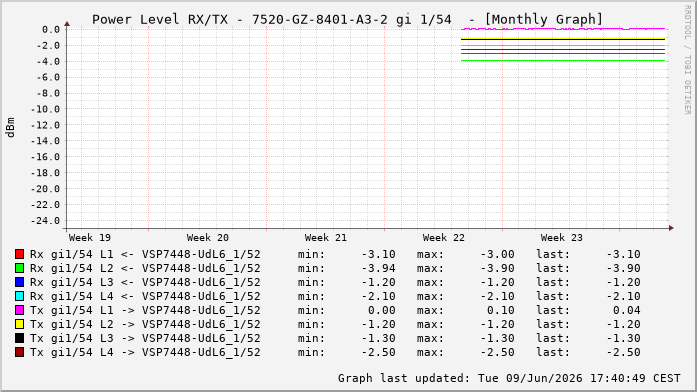Click Rx L2 last value -3.90
Viewport: 697px width, 392px height.
tap(623, 268)
